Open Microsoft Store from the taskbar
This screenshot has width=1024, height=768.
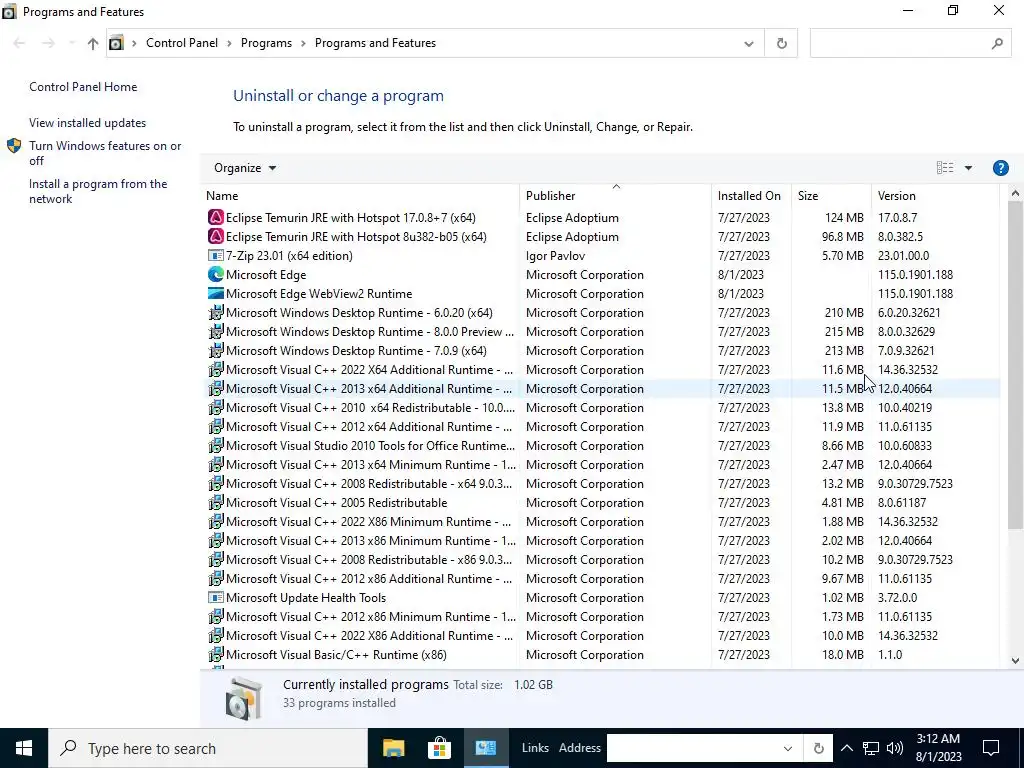coord(439,748)
